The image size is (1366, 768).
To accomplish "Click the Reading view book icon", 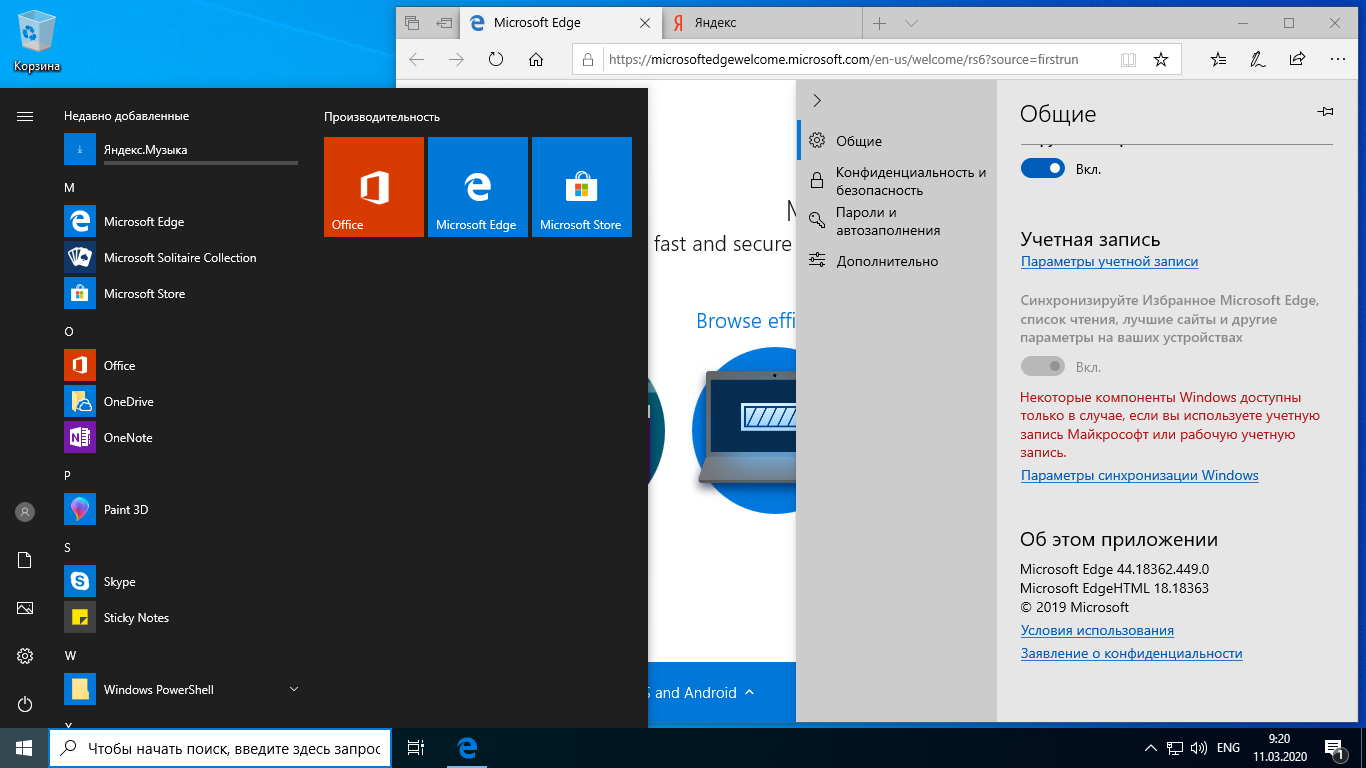I will coord(1129,60).
